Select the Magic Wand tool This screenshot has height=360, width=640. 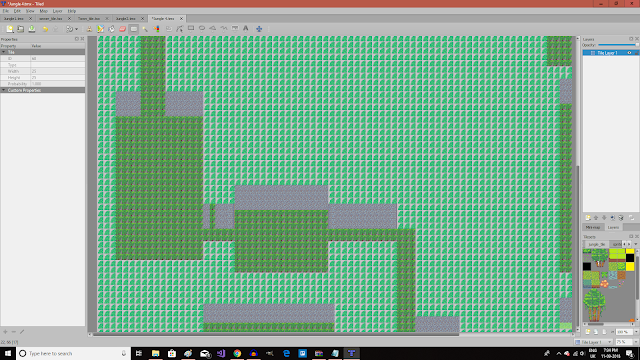click(145, 29)
